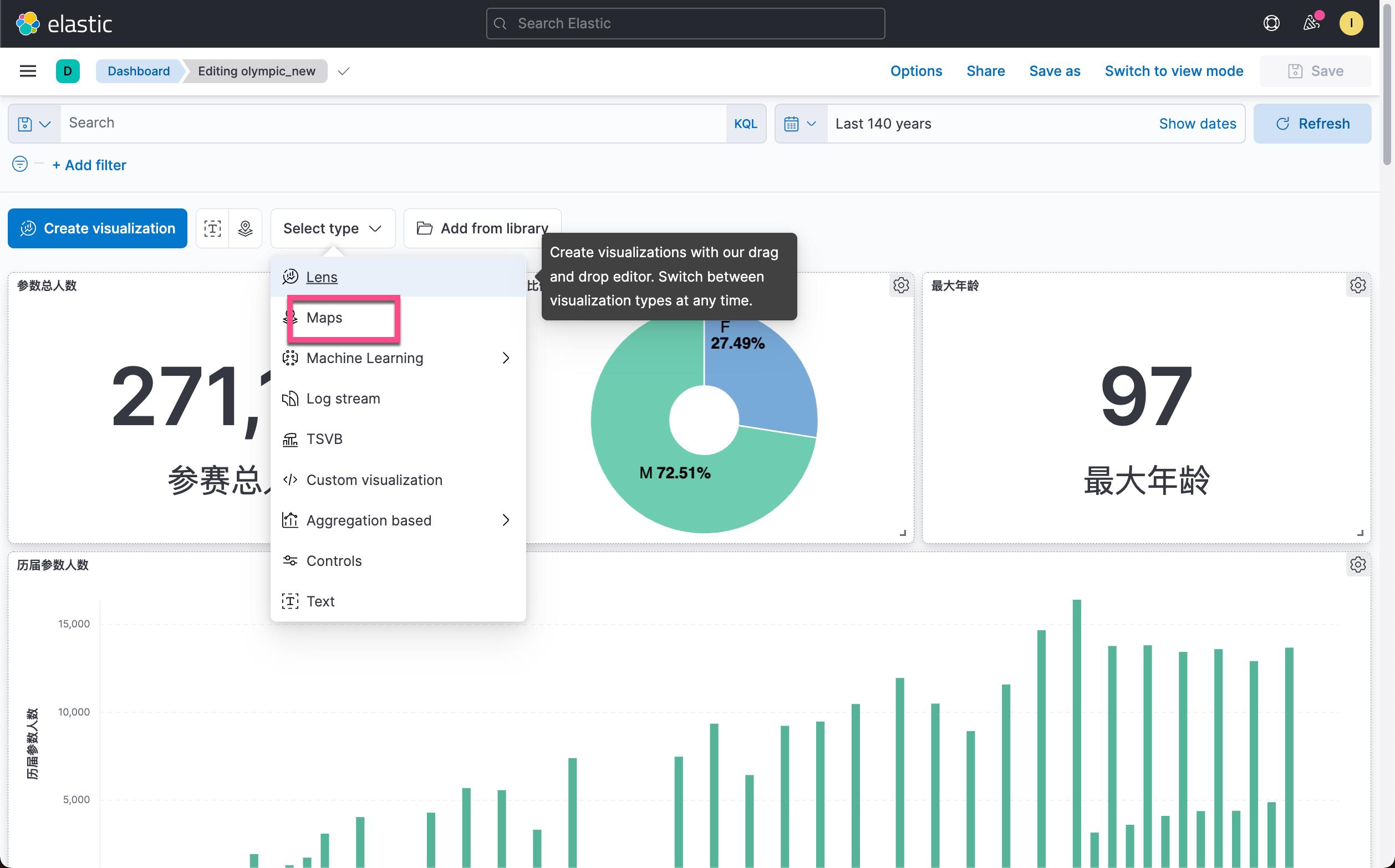Viewport: 1395px width, 868px height.
Task: Click the Last 140 years time range
Action: (x=883, y=124)
